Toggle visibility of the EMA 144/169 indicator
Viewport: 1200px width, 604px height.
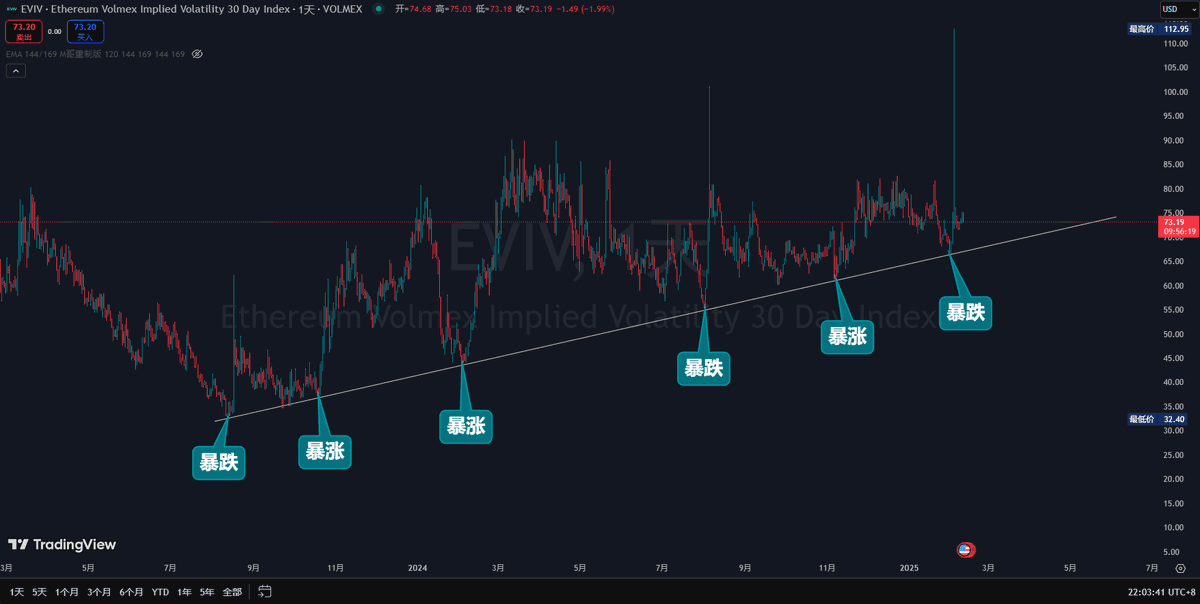click(197, 53)
